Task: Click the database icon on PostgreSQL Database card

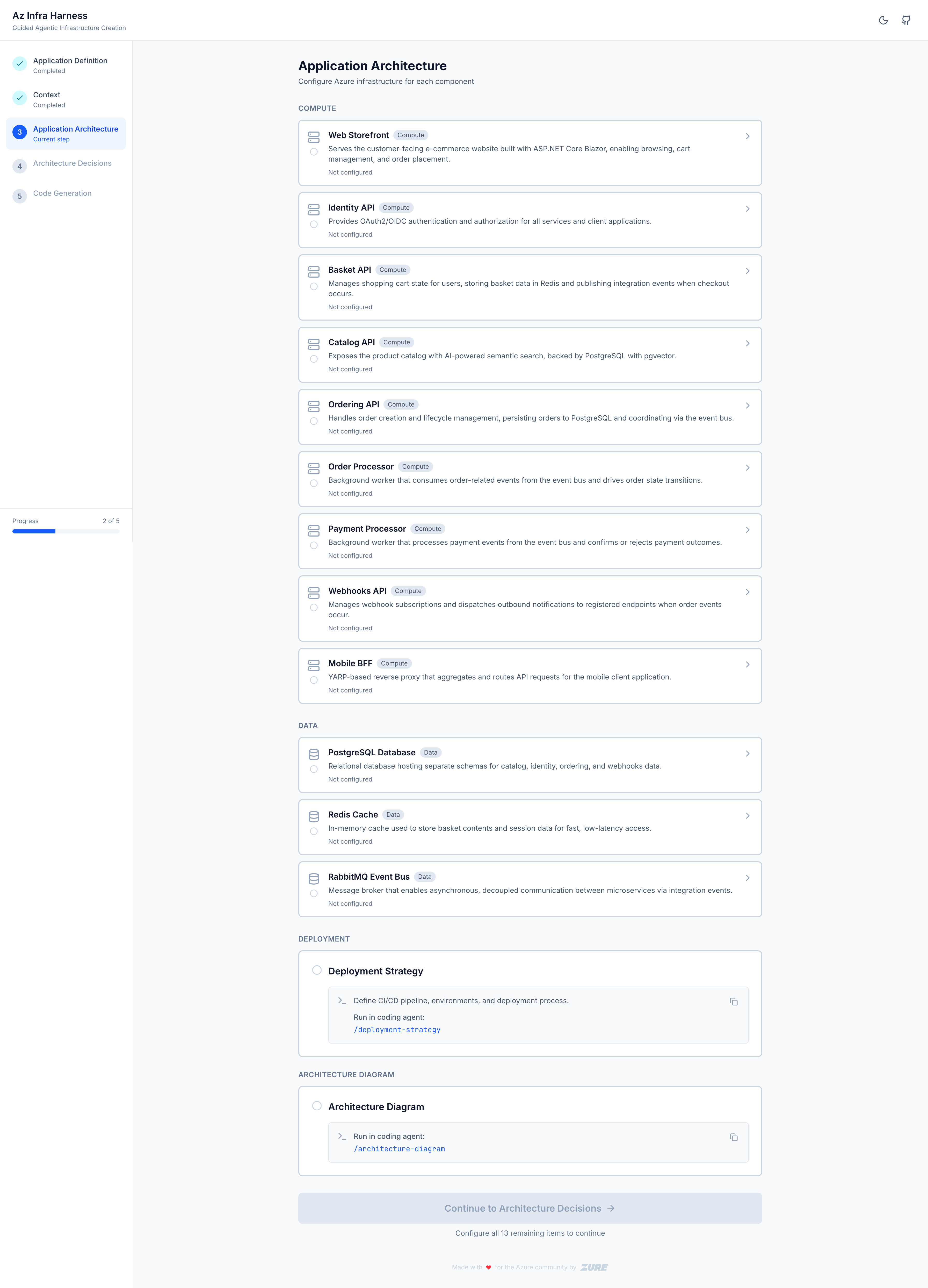Action: 314,754
